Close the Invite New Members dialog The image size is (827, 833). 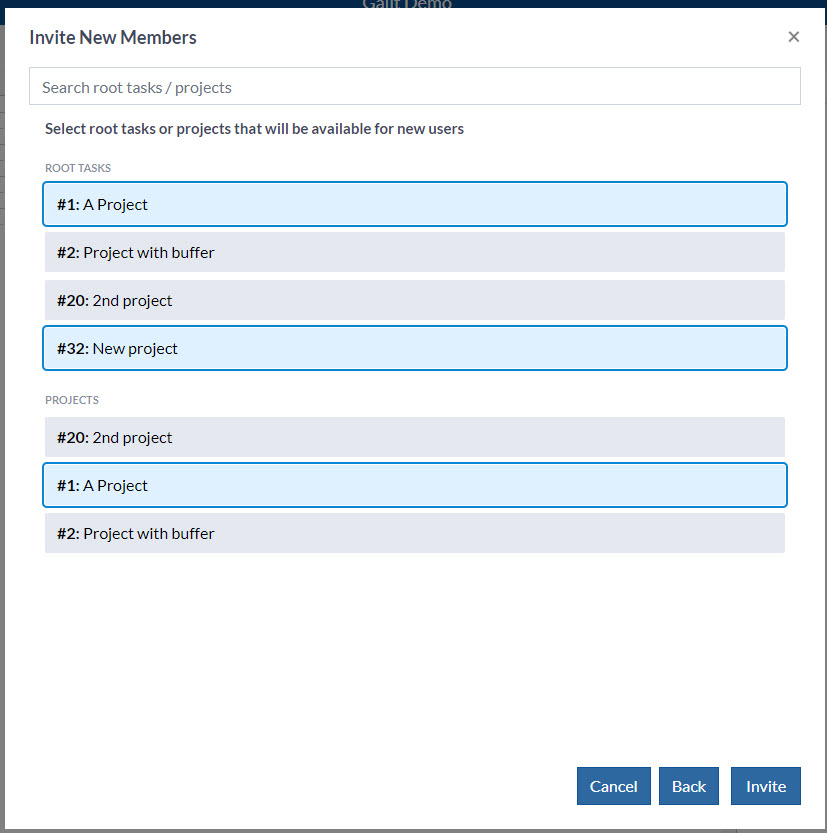click(794, 37)
